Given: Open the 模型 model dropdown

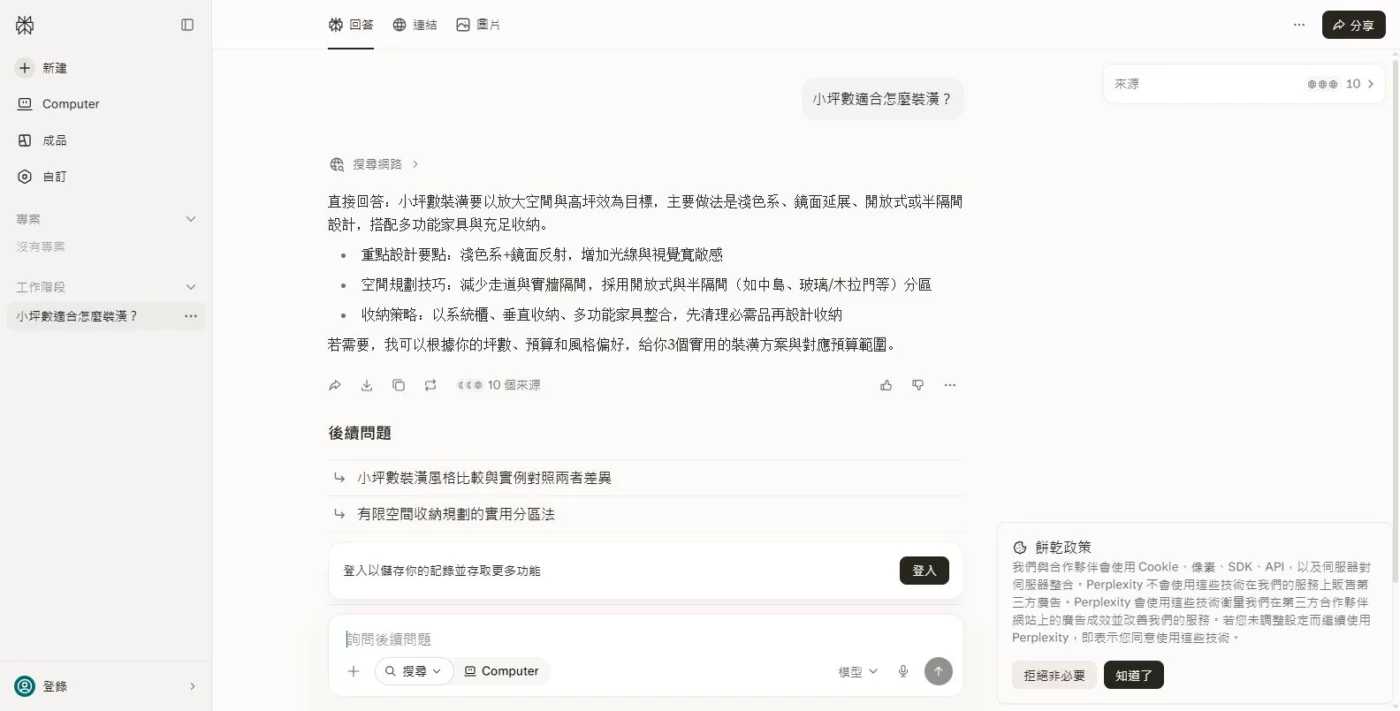Looking at the screenshot, I should pos(858,672).
